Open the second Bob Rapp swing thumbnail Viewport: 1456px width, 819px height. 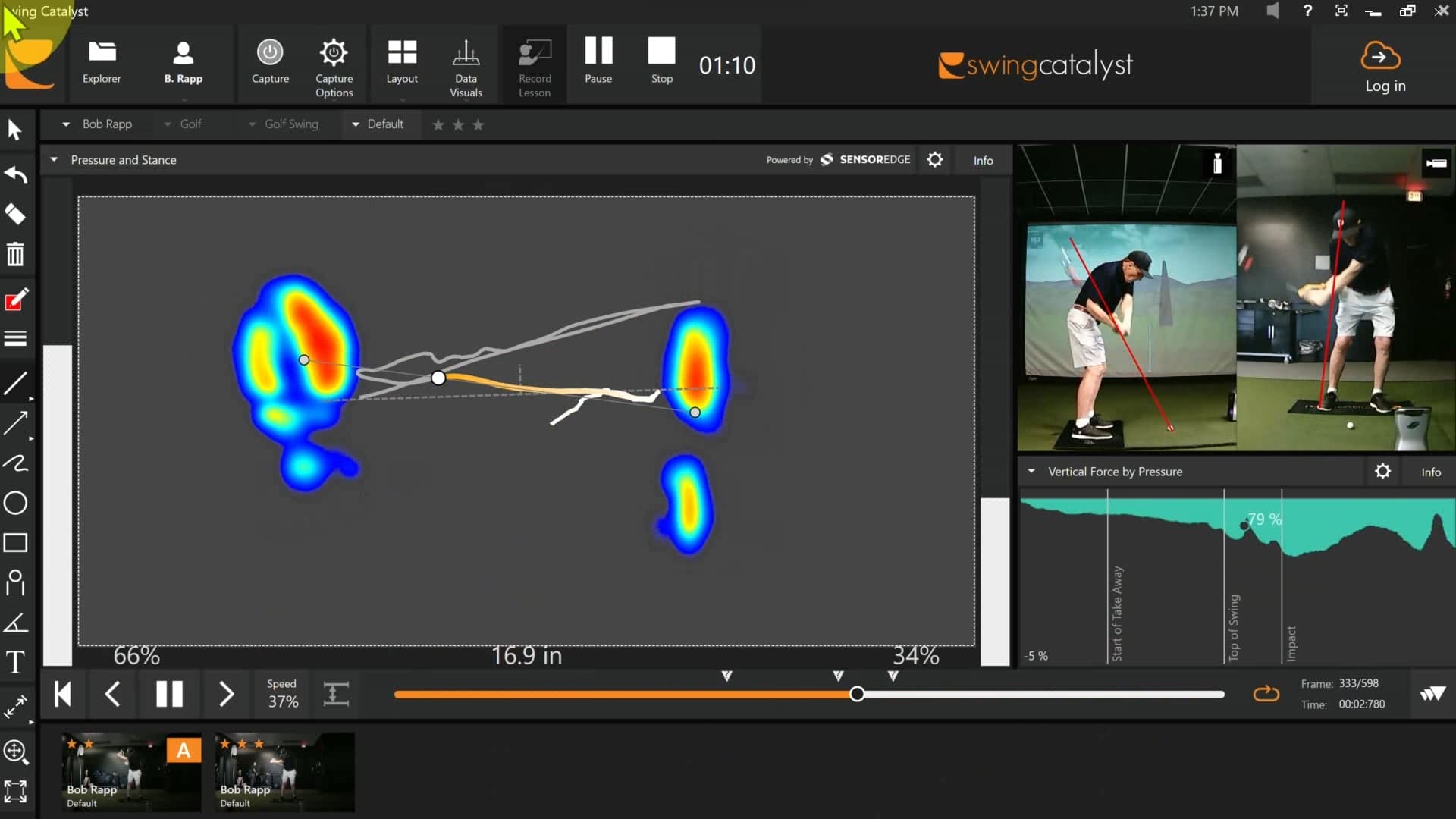point(284,771)
